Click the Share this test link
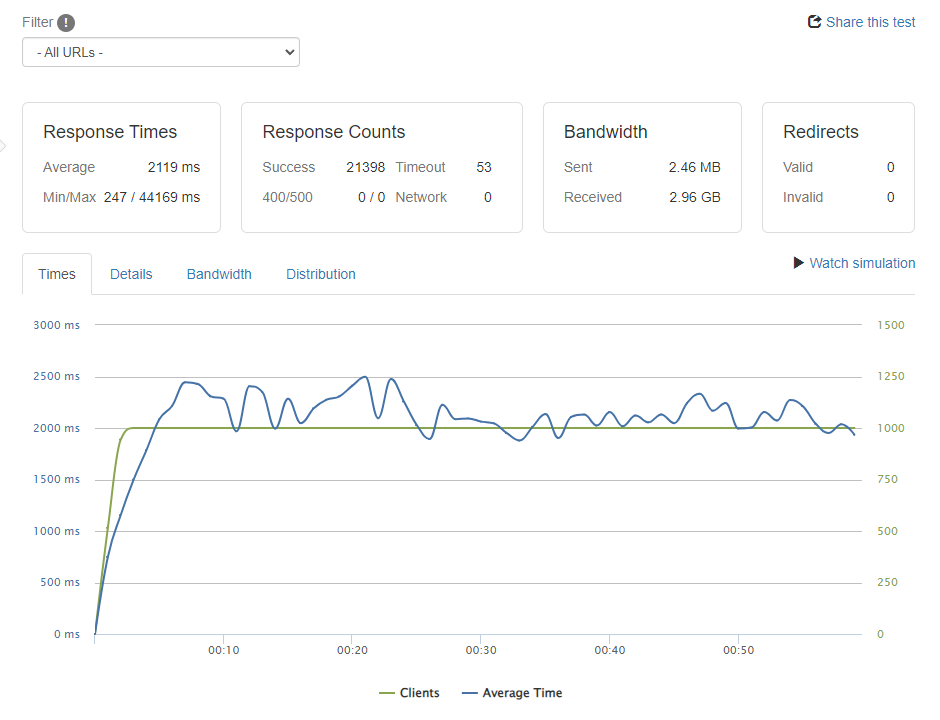Viewport: 940px width, 720px height. pos(870,22)
